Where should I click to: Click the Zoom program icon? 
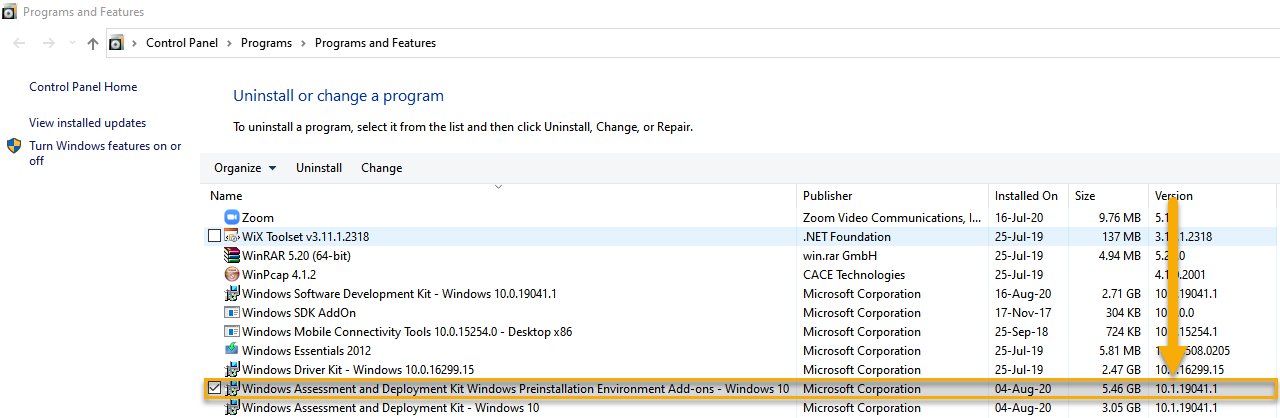tap(232, 217)
